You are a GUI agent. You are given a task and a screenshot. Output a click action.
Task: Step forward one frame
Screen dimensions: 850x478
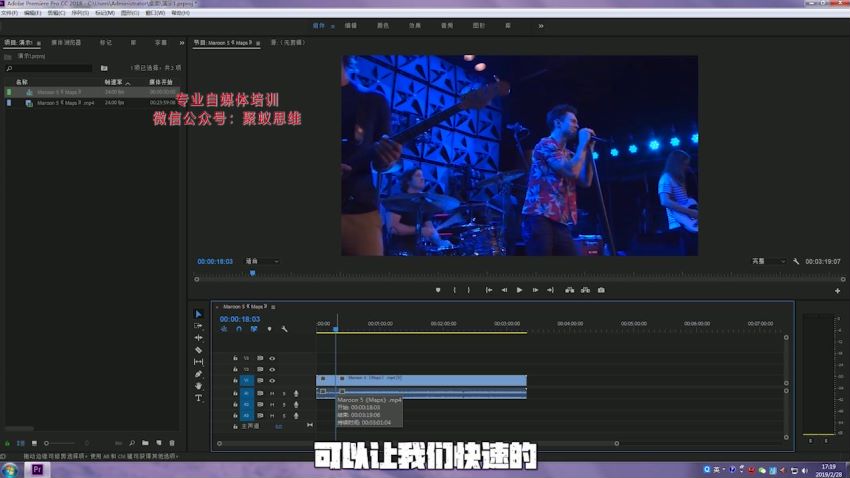(x=535, y=290)
